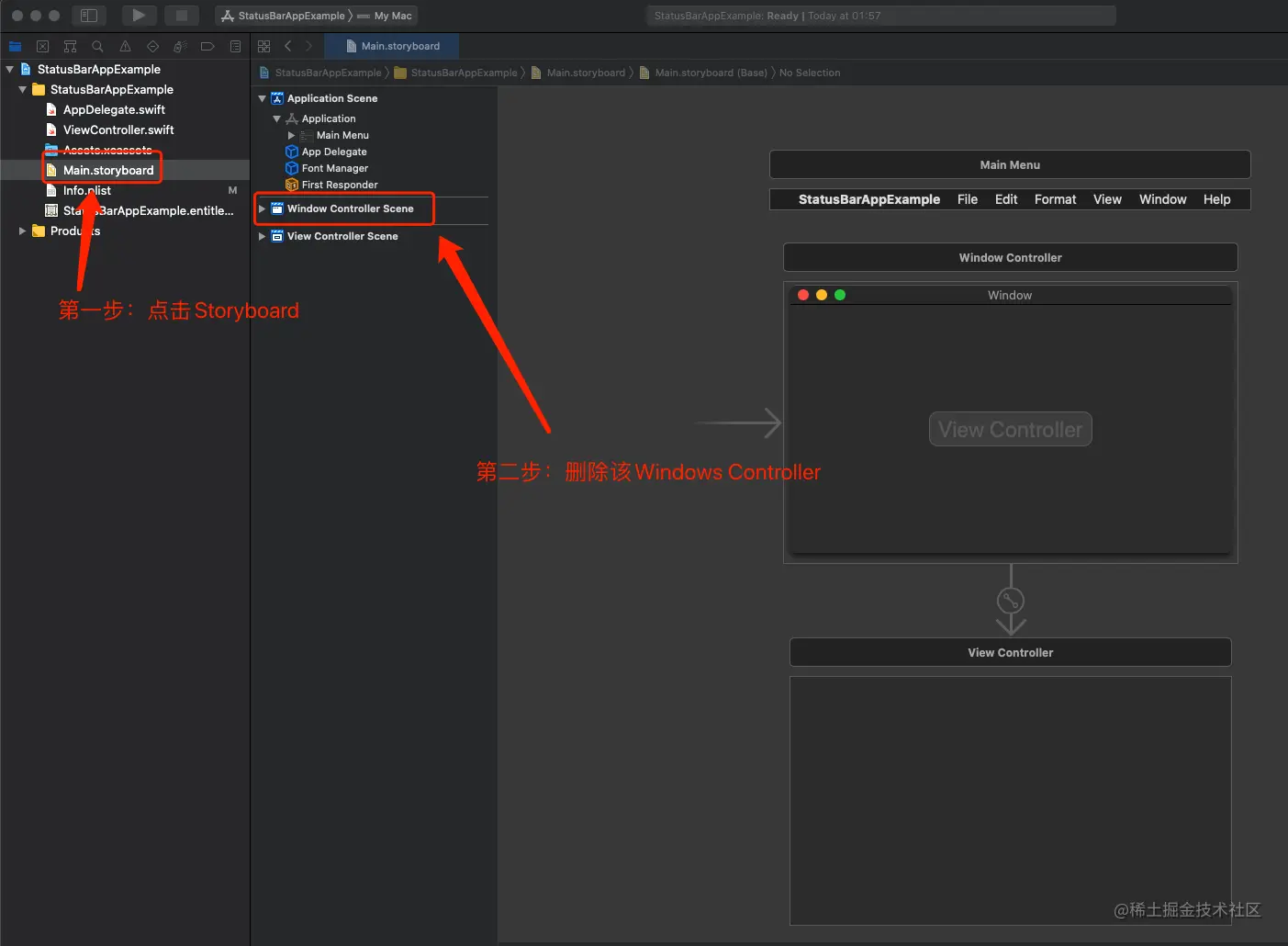Screen dimensions: 1288x946
Task: Select AppDelegate.swift in the navigator
Action: 114,109
